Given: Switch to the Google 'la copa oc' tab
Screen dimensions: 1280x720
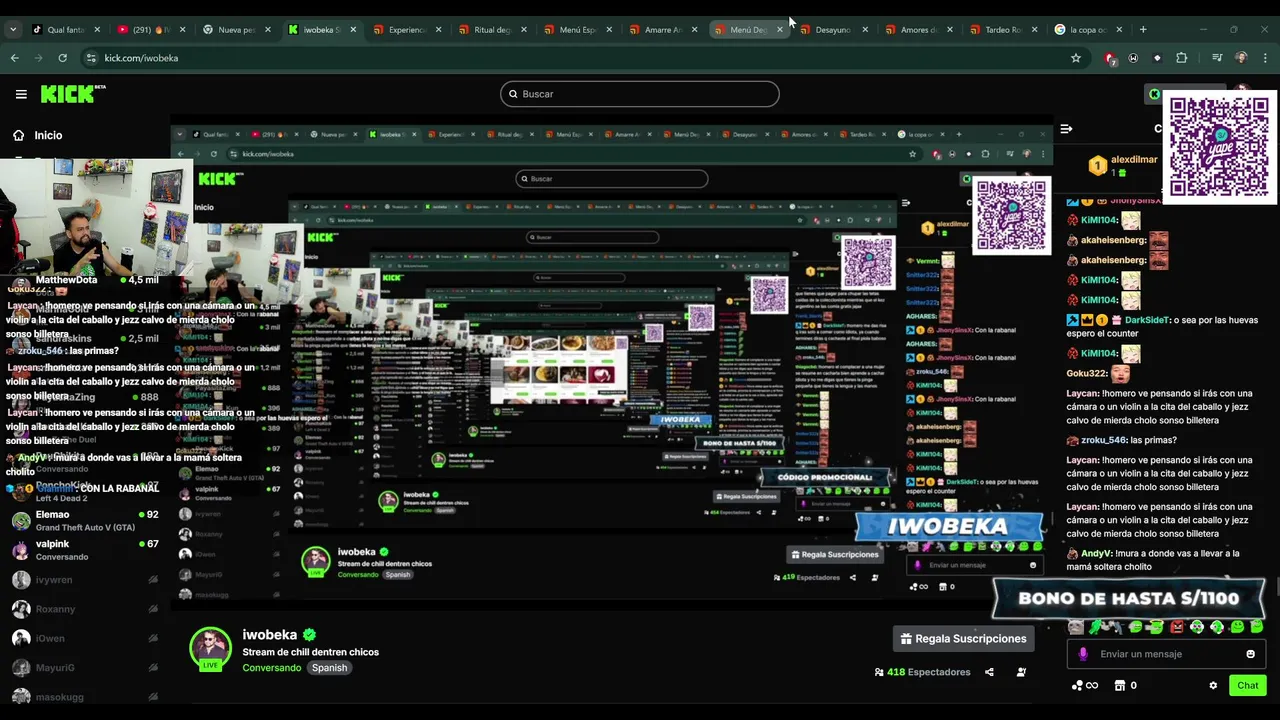Looking at the screenshot, I should (1086, 30).
